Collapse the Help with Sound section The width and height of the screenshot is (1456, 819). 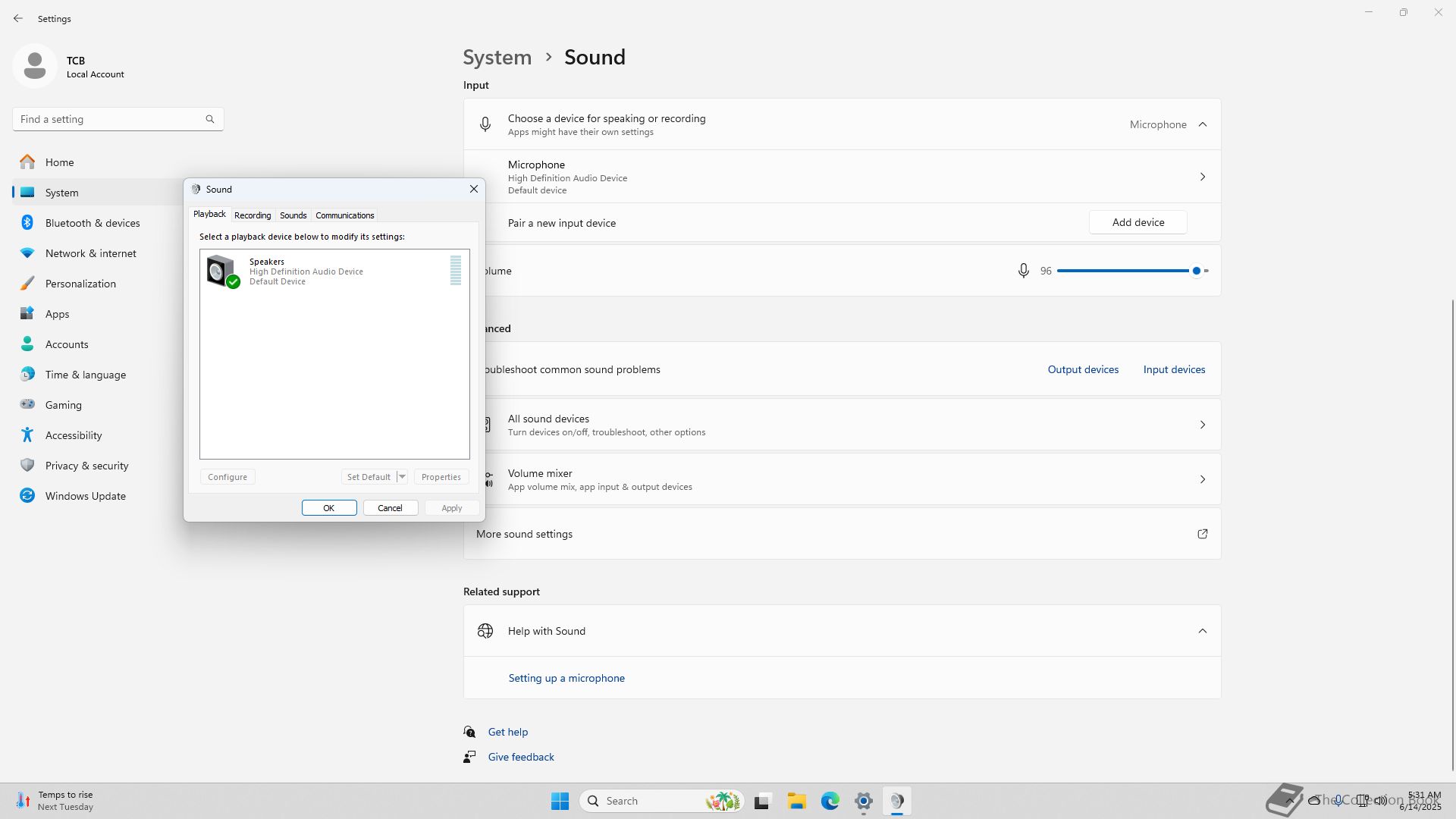(1202, 631)
